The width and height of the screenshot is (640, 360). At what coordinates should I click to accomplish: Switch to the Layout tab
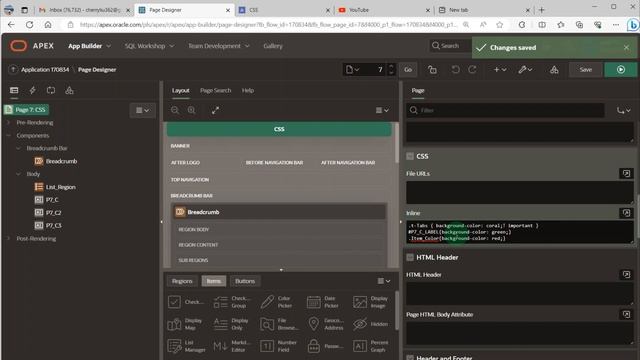click(x=180, y=91)
